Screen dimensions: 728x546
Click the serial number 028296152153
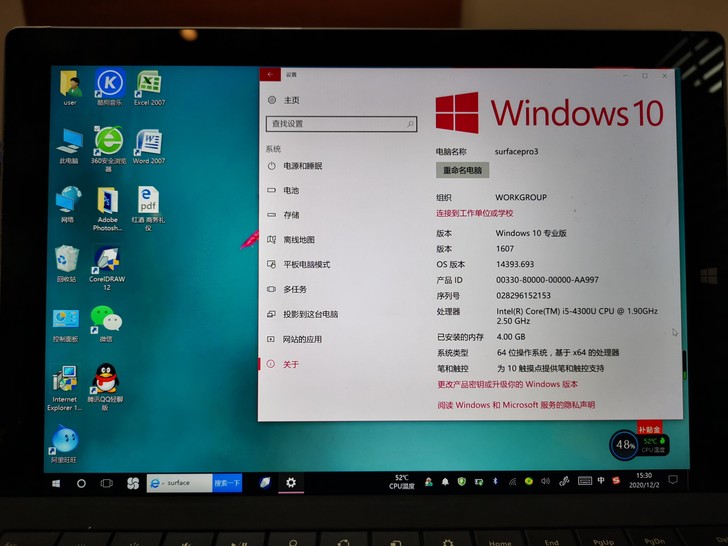(x=523, y=296)
